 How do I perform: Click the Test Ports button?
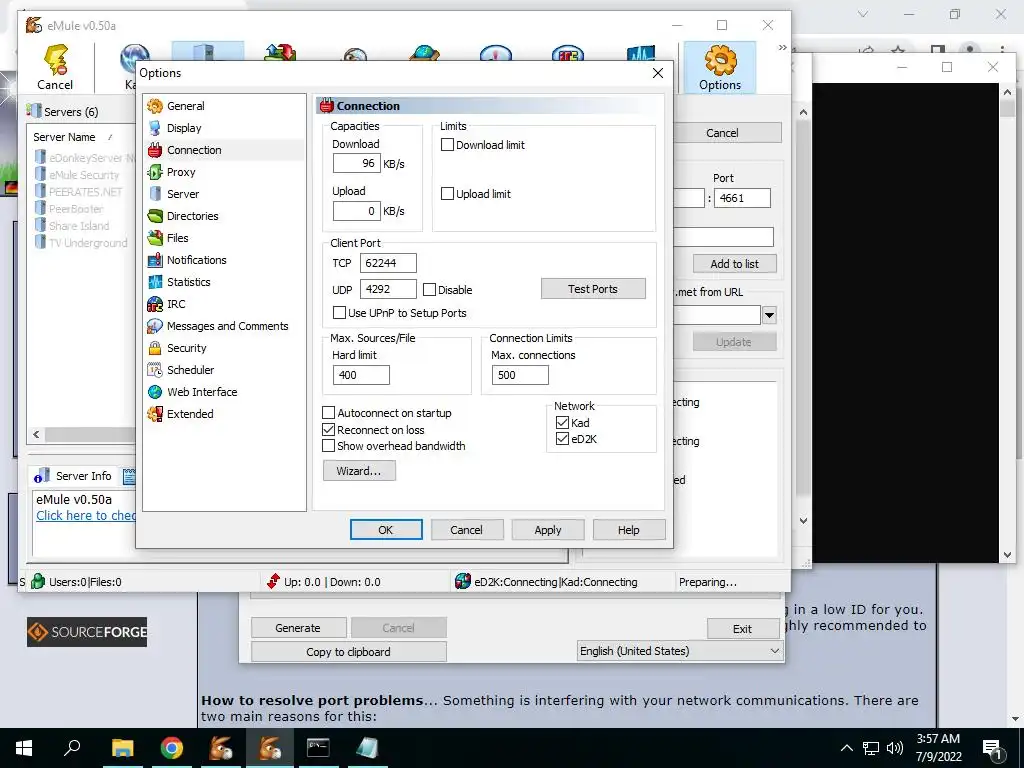pos(593,289)
